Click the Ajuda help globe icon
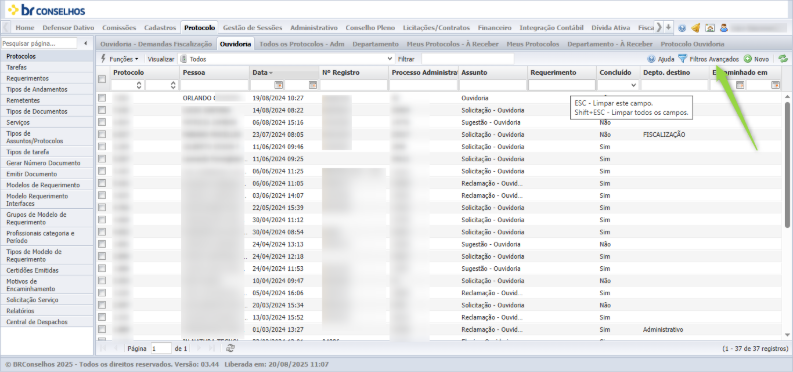The height and width of the screenshot is (372, 793). 651,59
